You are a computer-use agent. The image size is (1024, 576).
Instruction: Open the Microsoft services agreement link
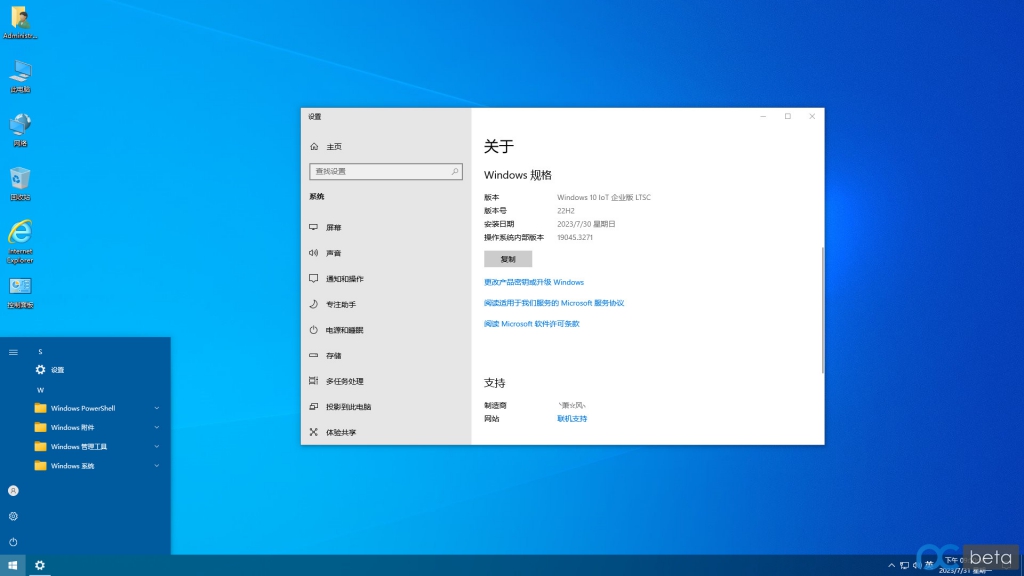pyautogui.click(x=554, y=303)
